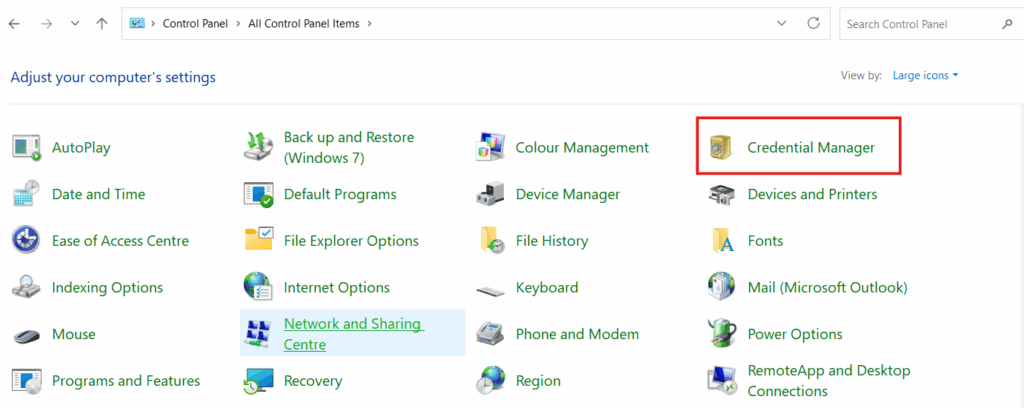Open the Phone and Modem link
This screenshot has width=1024, height=408.
tap(577, 334)
